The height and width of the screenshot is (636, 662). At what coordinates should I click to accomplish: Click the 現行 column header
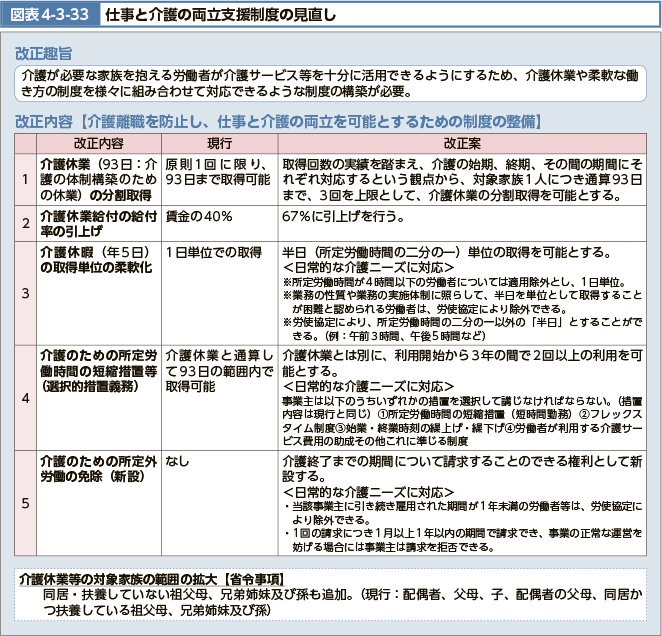(219, 143)
